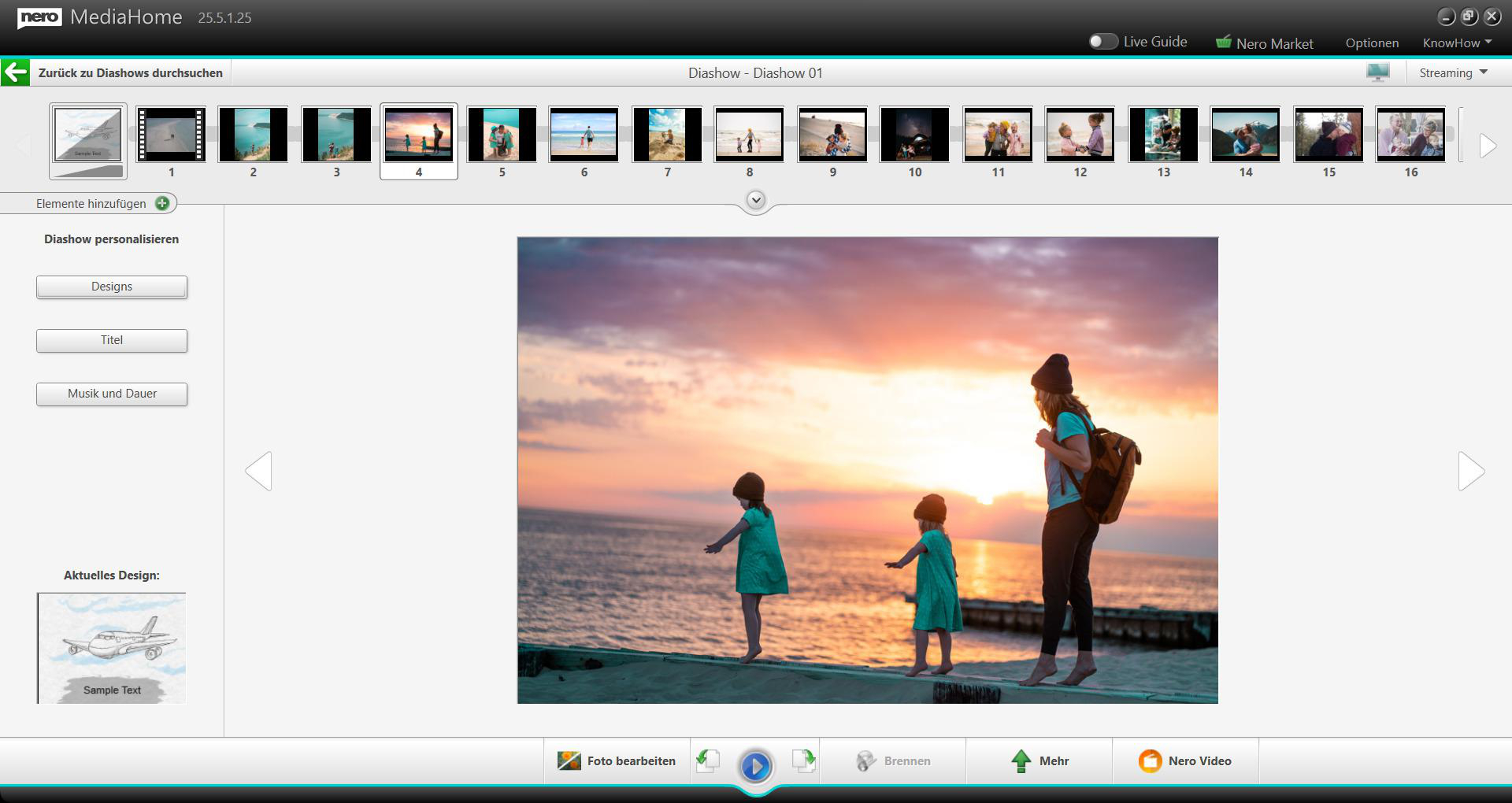Select filmstrip thumbnail 16
Image resolution: width=1512 pixels, height=803 pixels.
[x=1410, y=135]
